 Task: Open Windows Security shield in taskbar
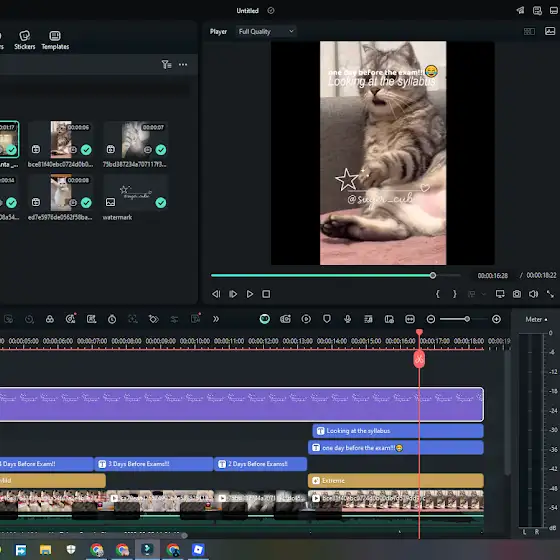click(x=71, y=550)
